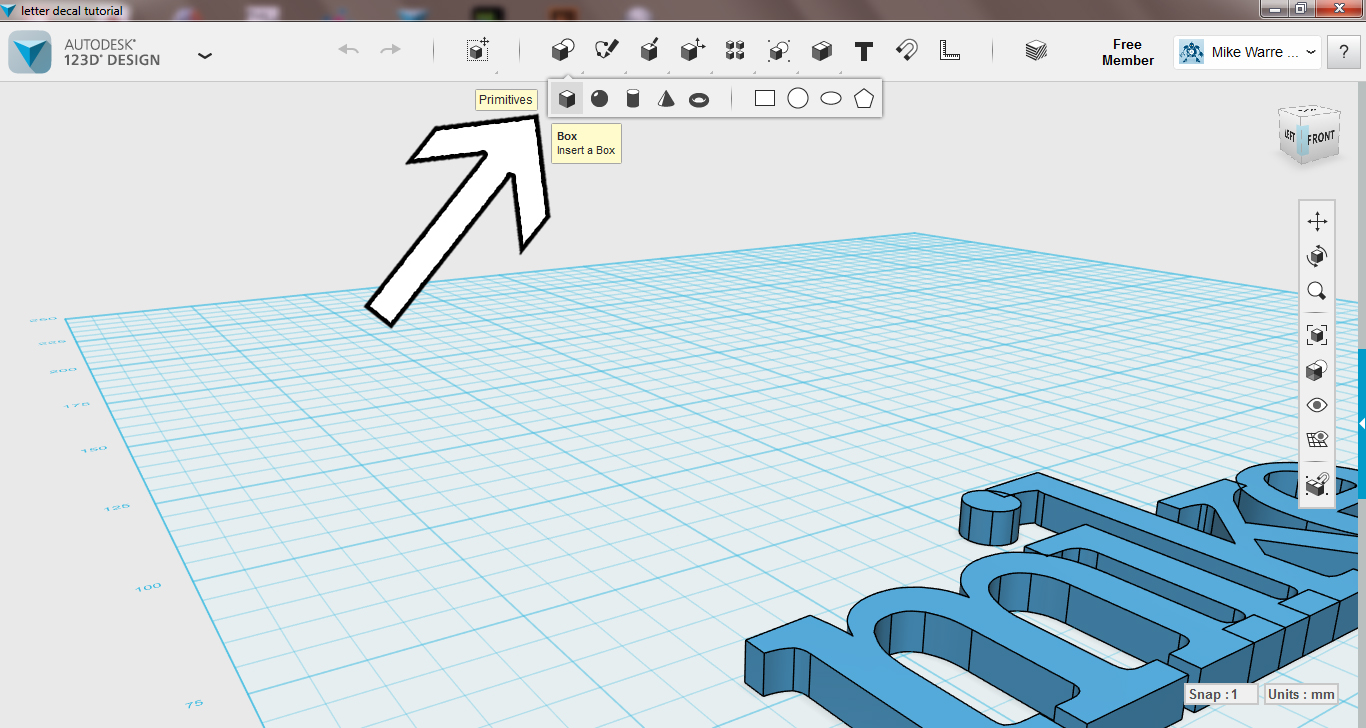The image size is (1366, 728).
Task: Insert a Torus primitive
Action: (699, 99)
